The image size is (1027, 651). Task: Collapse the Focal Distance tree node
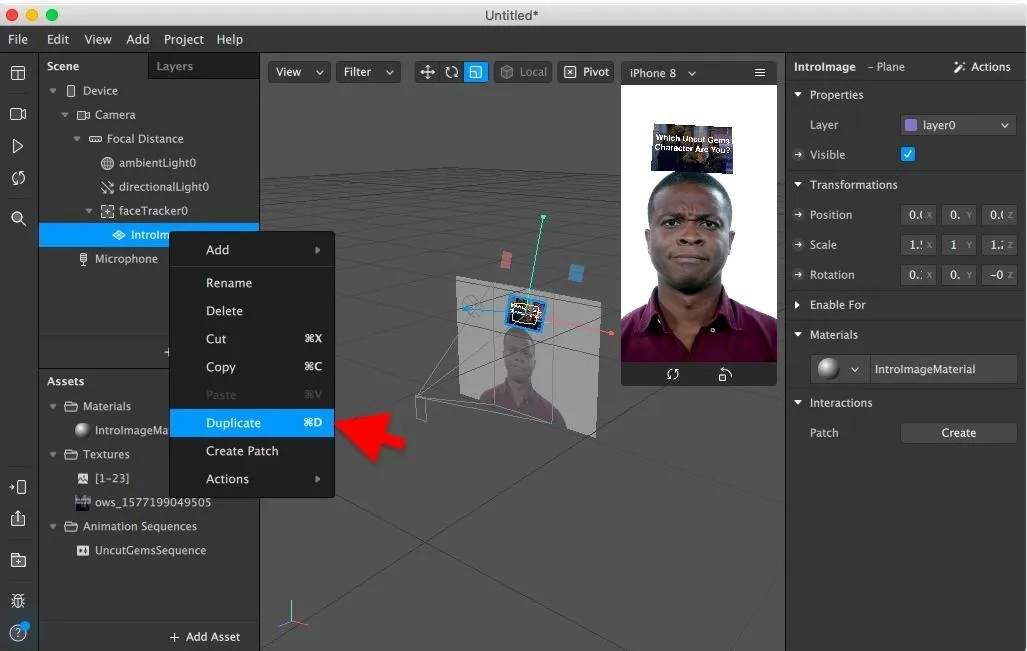tap(77, 139)
